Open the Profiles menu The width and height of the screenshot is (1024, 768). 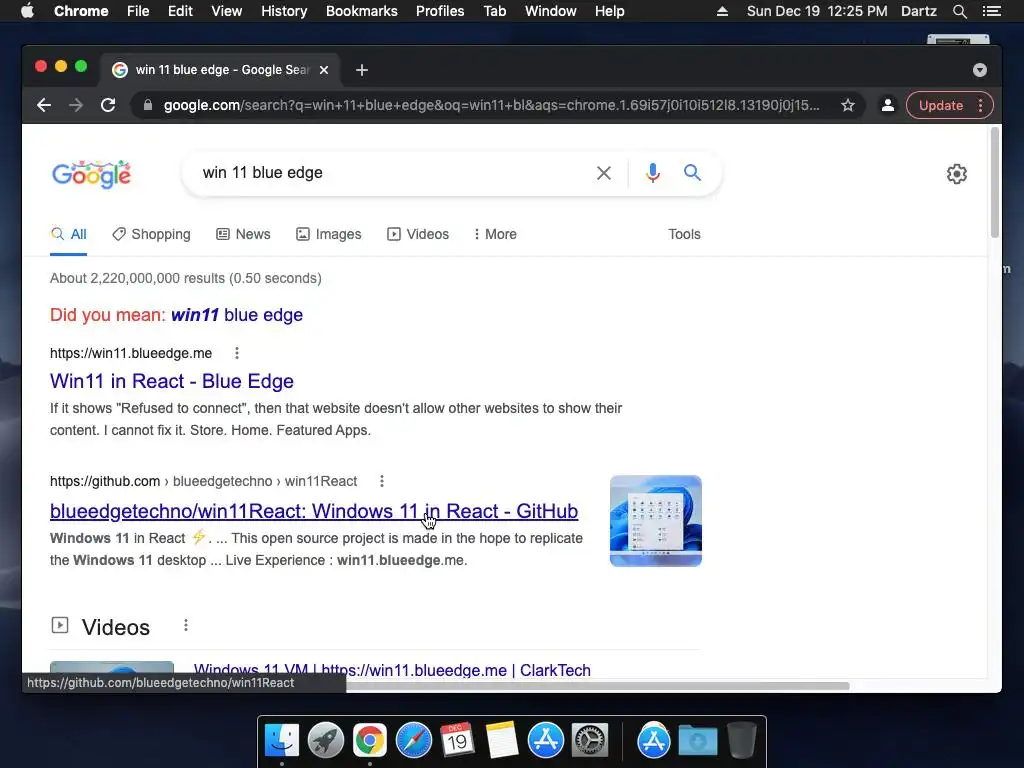point(440,11)
